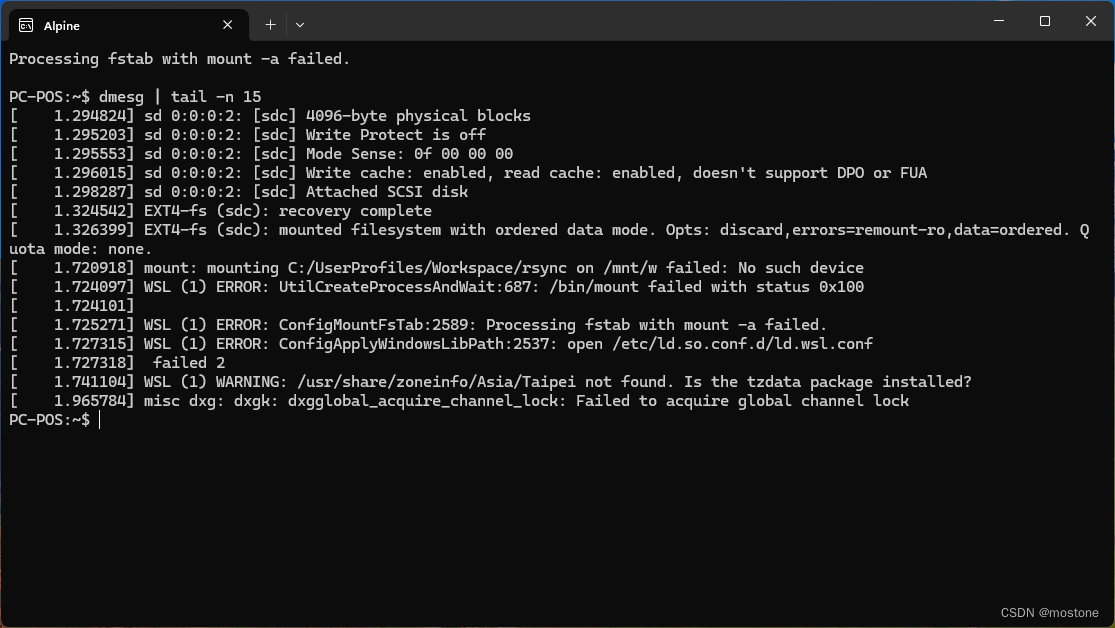This screenshot has width=1115, height=628.
Task: Click the close button of the terminal window
Action: click(x=1089, y=20)
